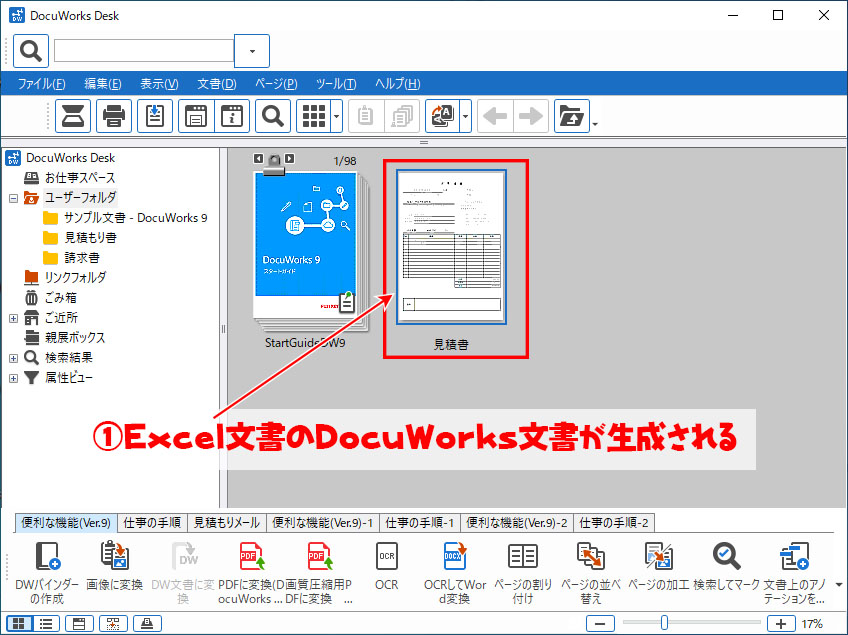848x635 pixels.
Task: Click the import document clipboard icon
Action: (155, 116)
